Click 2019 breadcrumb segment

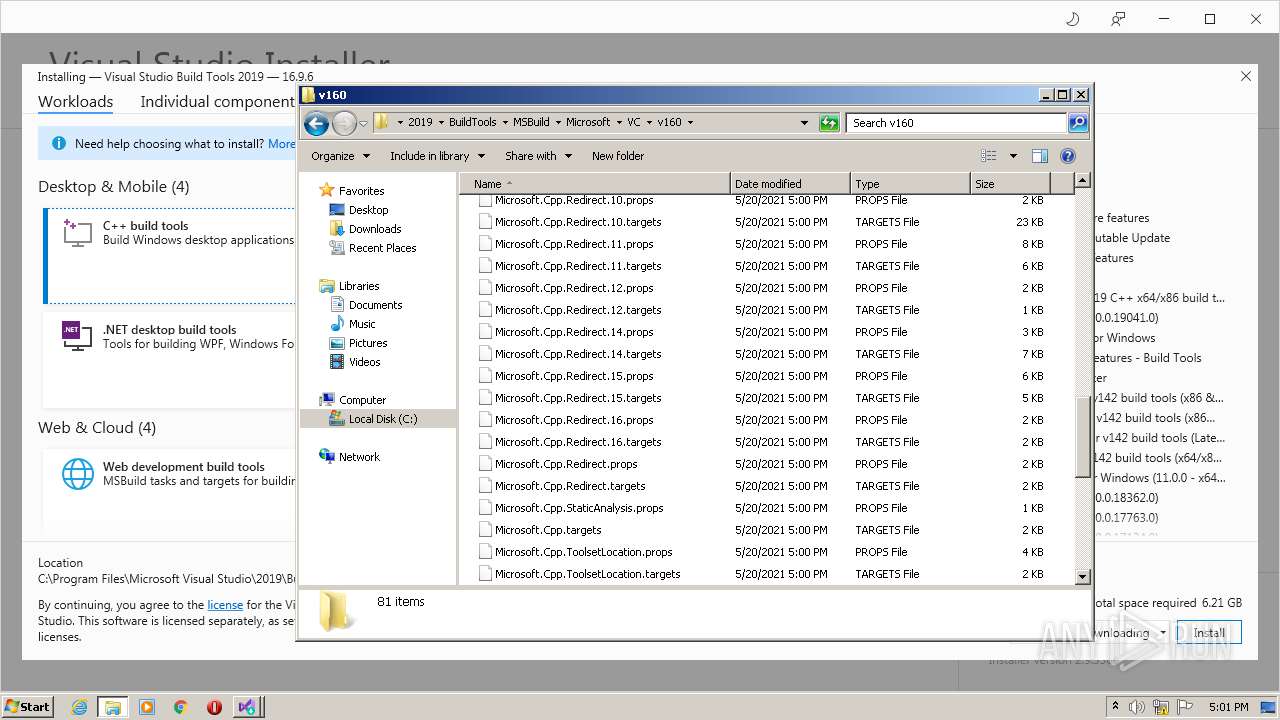[x=420, y=122]
